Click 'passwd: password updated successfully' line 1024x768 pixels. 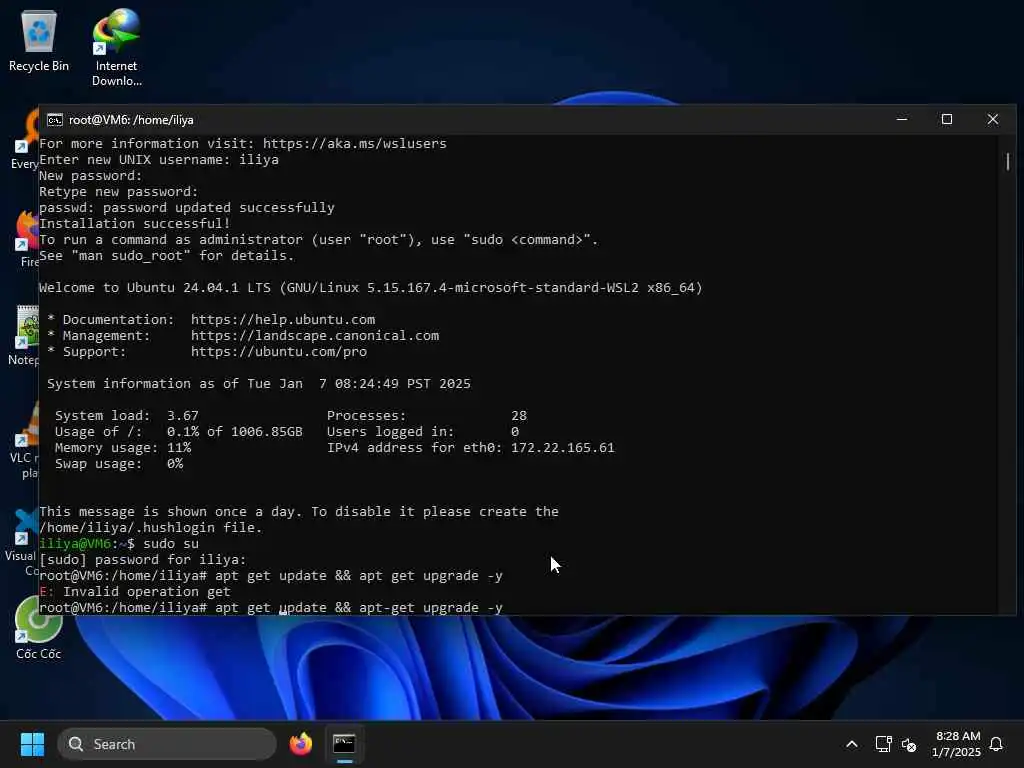(187, 208)
